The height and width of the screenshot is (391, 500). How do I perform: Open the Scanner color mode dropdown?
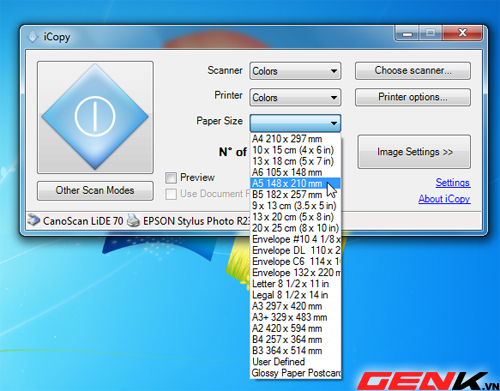click(295, 71)
